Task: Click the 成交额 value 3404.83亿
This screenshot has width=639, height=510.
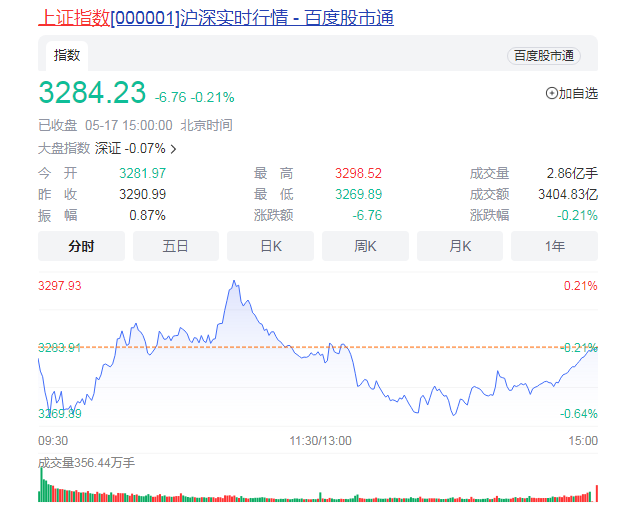Action: 565,194
